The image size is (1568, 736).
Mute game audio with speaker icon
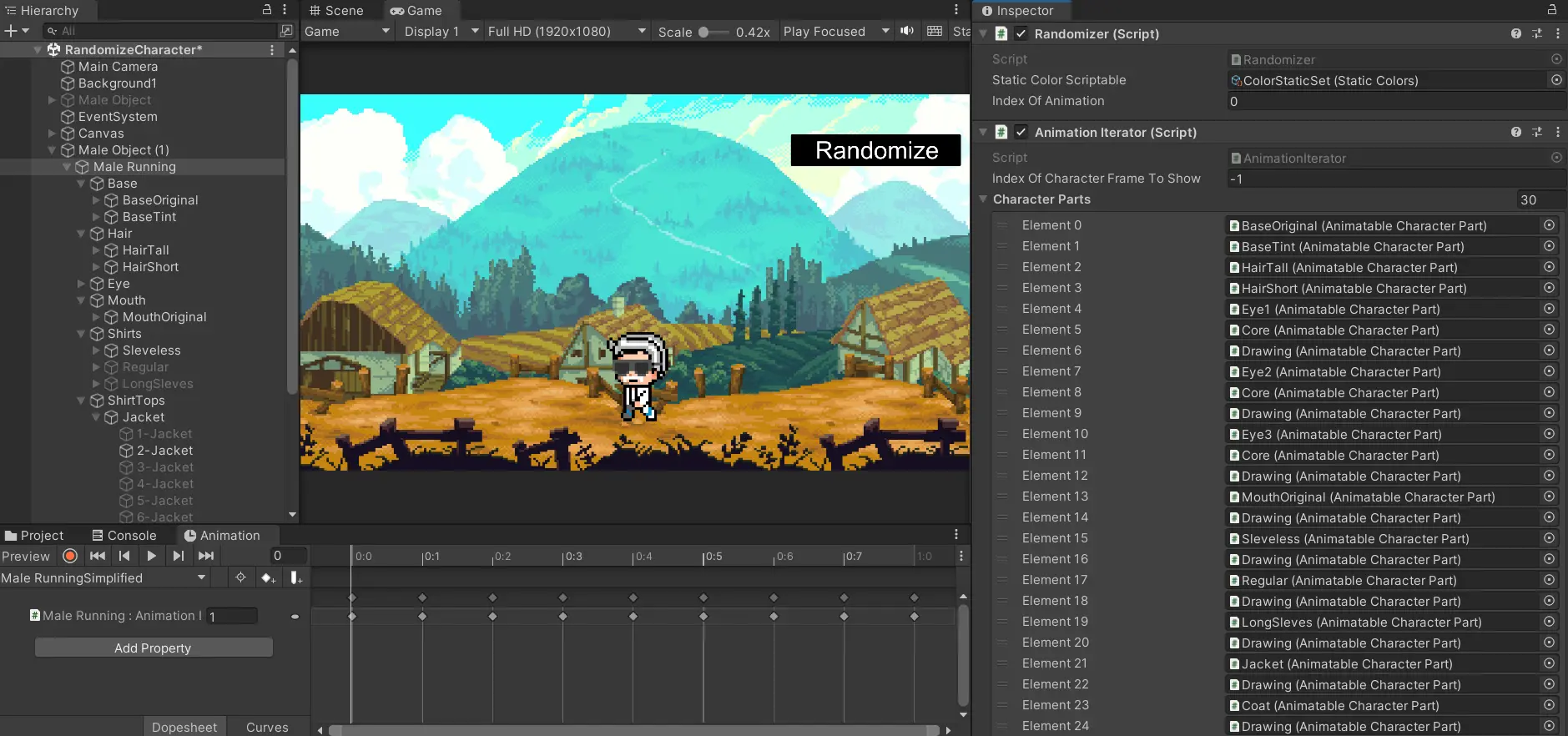(x=907, y=31)
